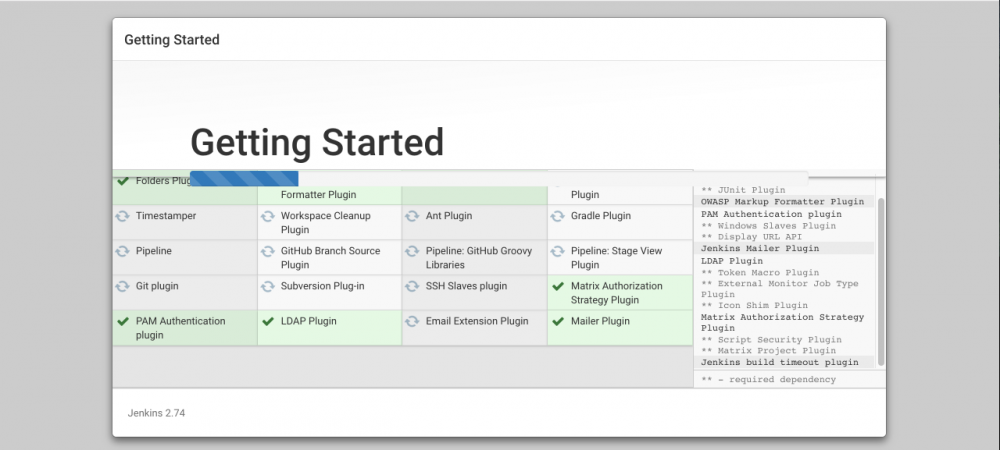Click the Jenkins 2.74 version text
Image resolution: width=1000 pixels, height=450 pixels.
156,413
